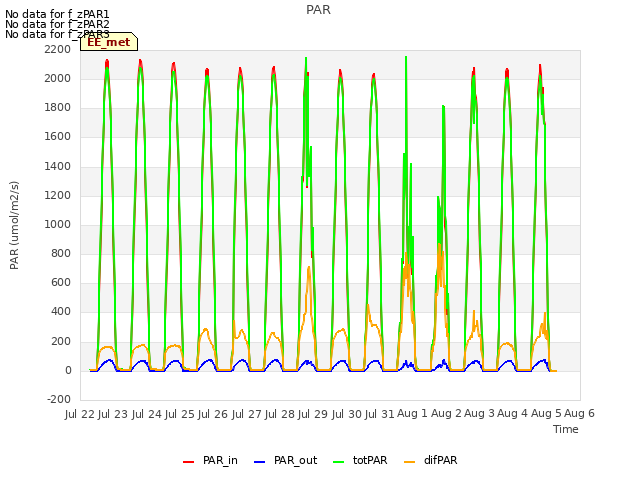Click the 400 y-axis tick label
Viewport: 640px width, 480px height.
click(x=61, y=312)
